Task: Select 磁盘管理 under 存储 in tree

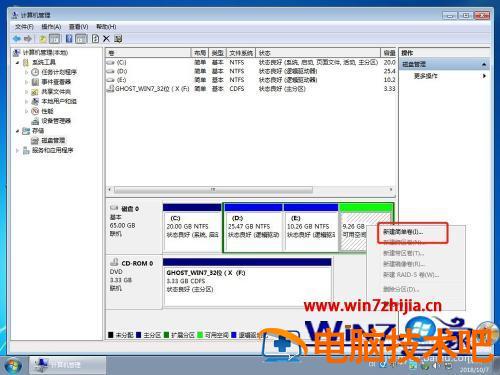Action: pos(53,140)
